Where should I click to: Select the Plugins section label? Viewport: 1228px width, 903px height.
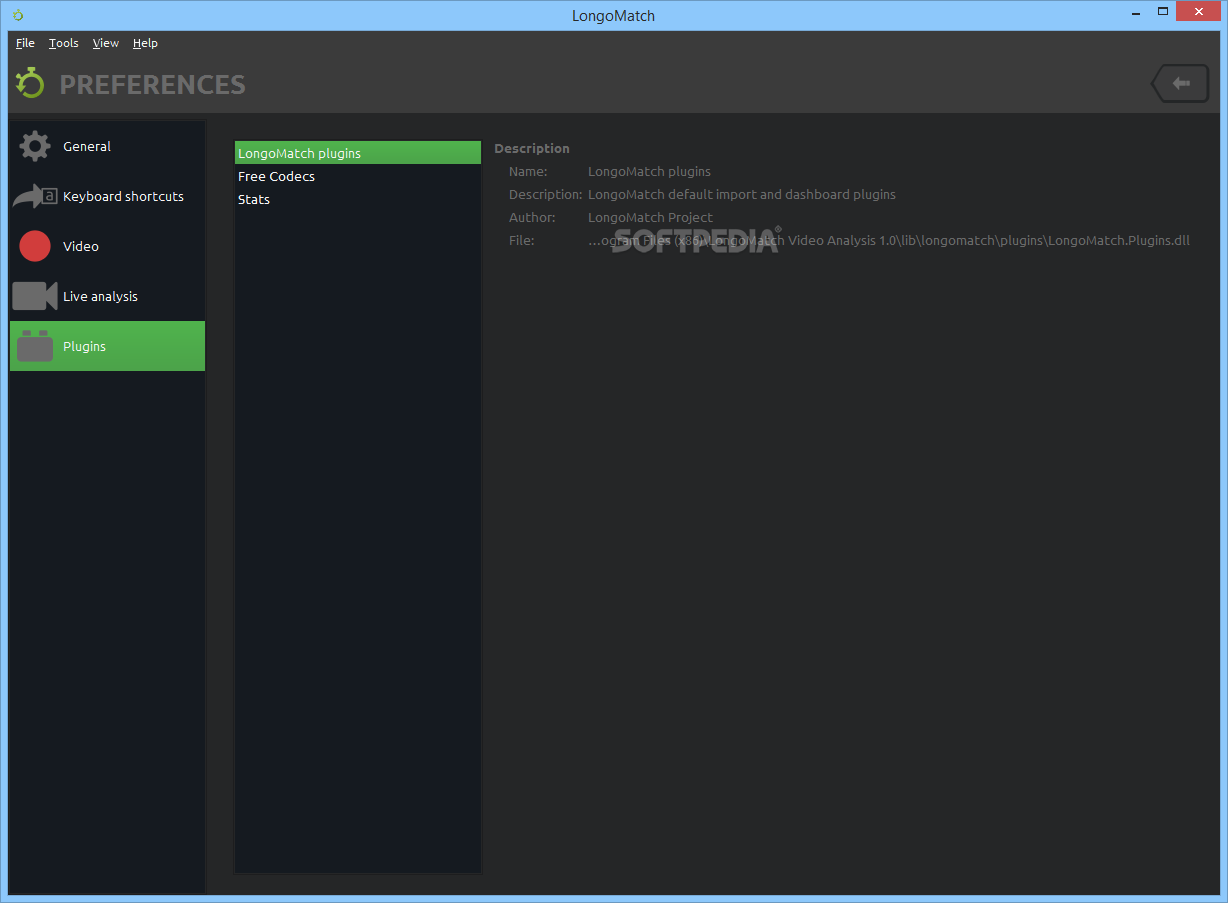click(84, 346)
